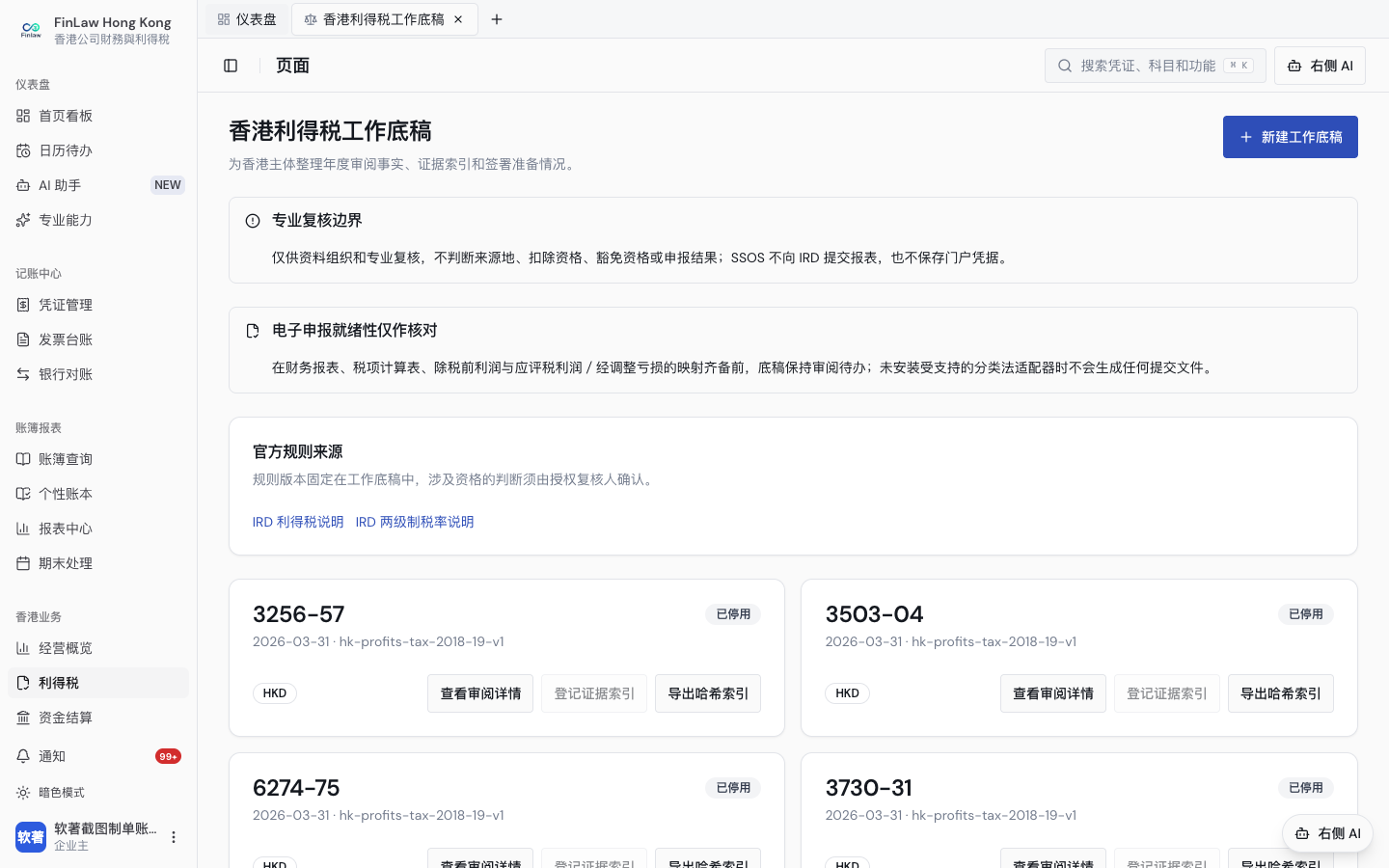Switch to the 仪表盘 tab
Viewport: 1389px width, 868px height.
247,19
